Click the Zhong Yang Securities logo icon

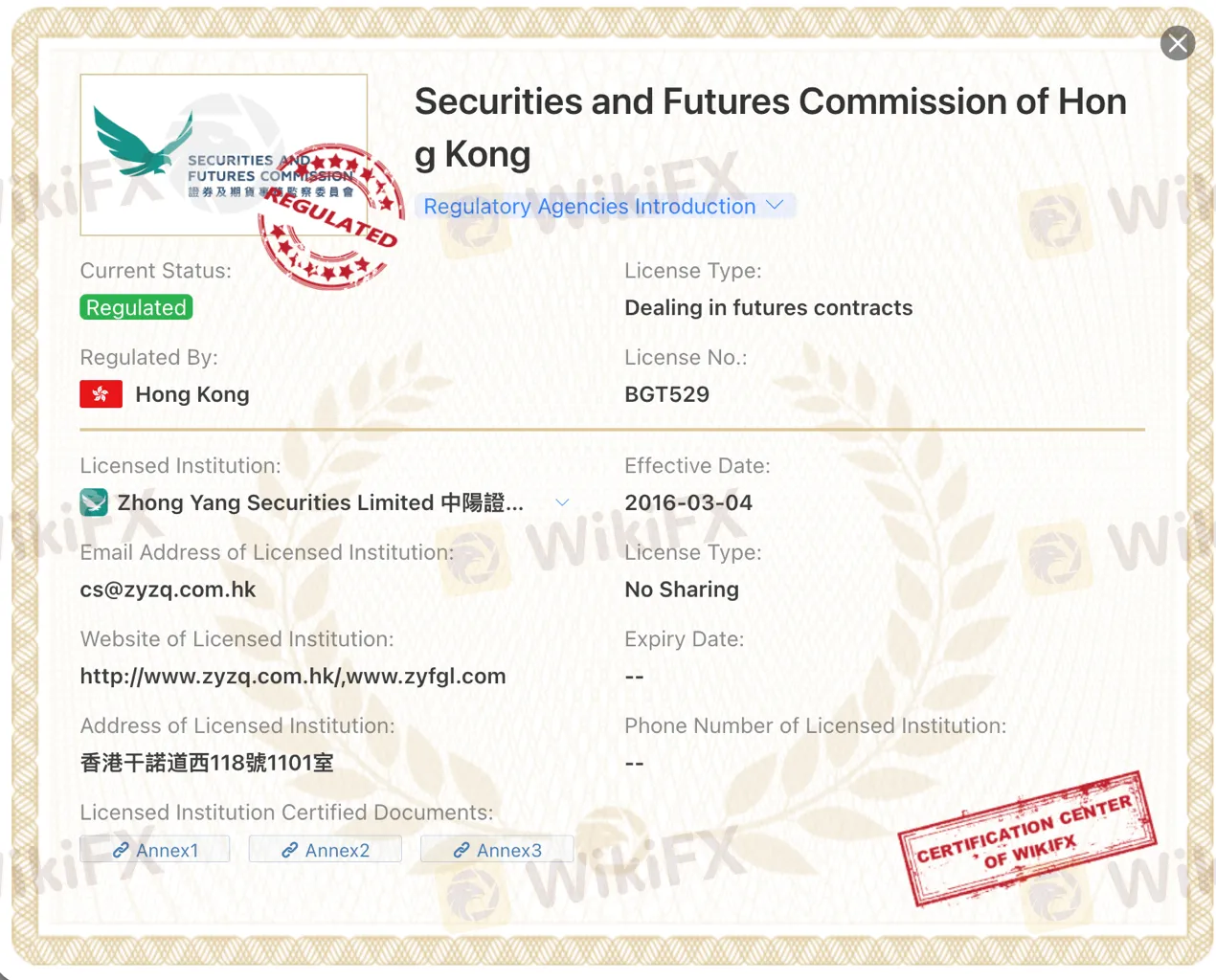click(x=94, y=502)
